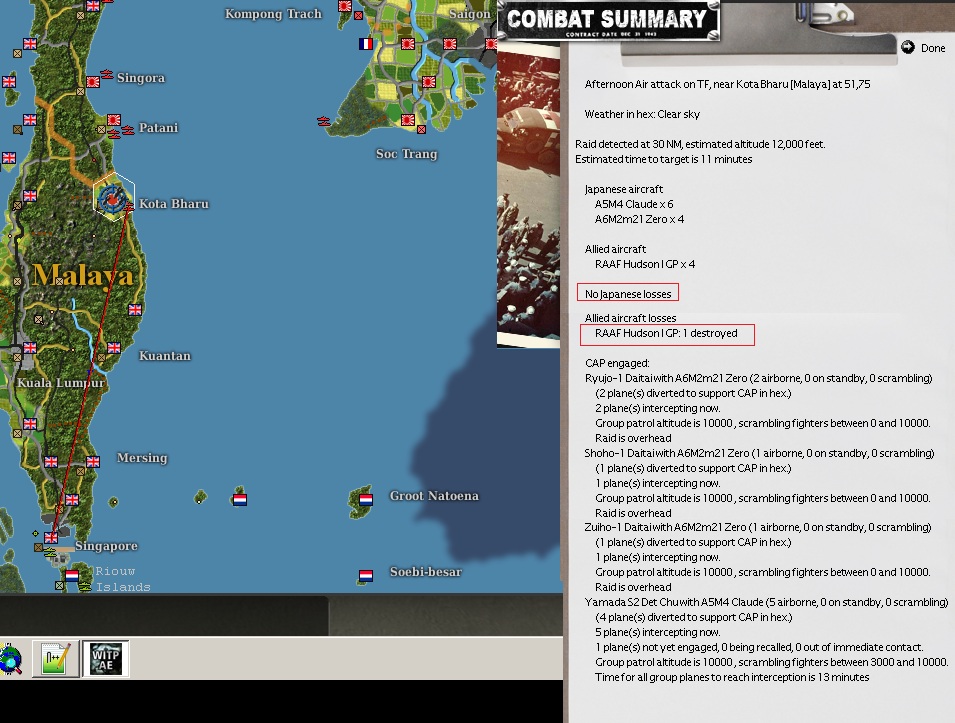Click the Dutch flag at Soebi-besar
The image size is (955, 723).
pos(366,576)
